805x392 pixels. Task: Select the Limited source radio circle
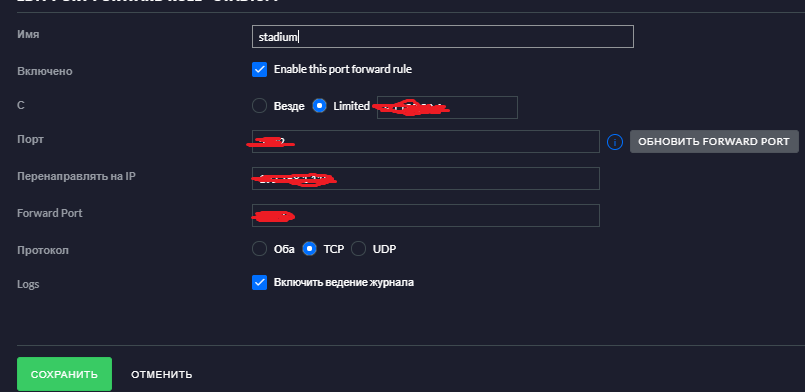tap(319, 106)
